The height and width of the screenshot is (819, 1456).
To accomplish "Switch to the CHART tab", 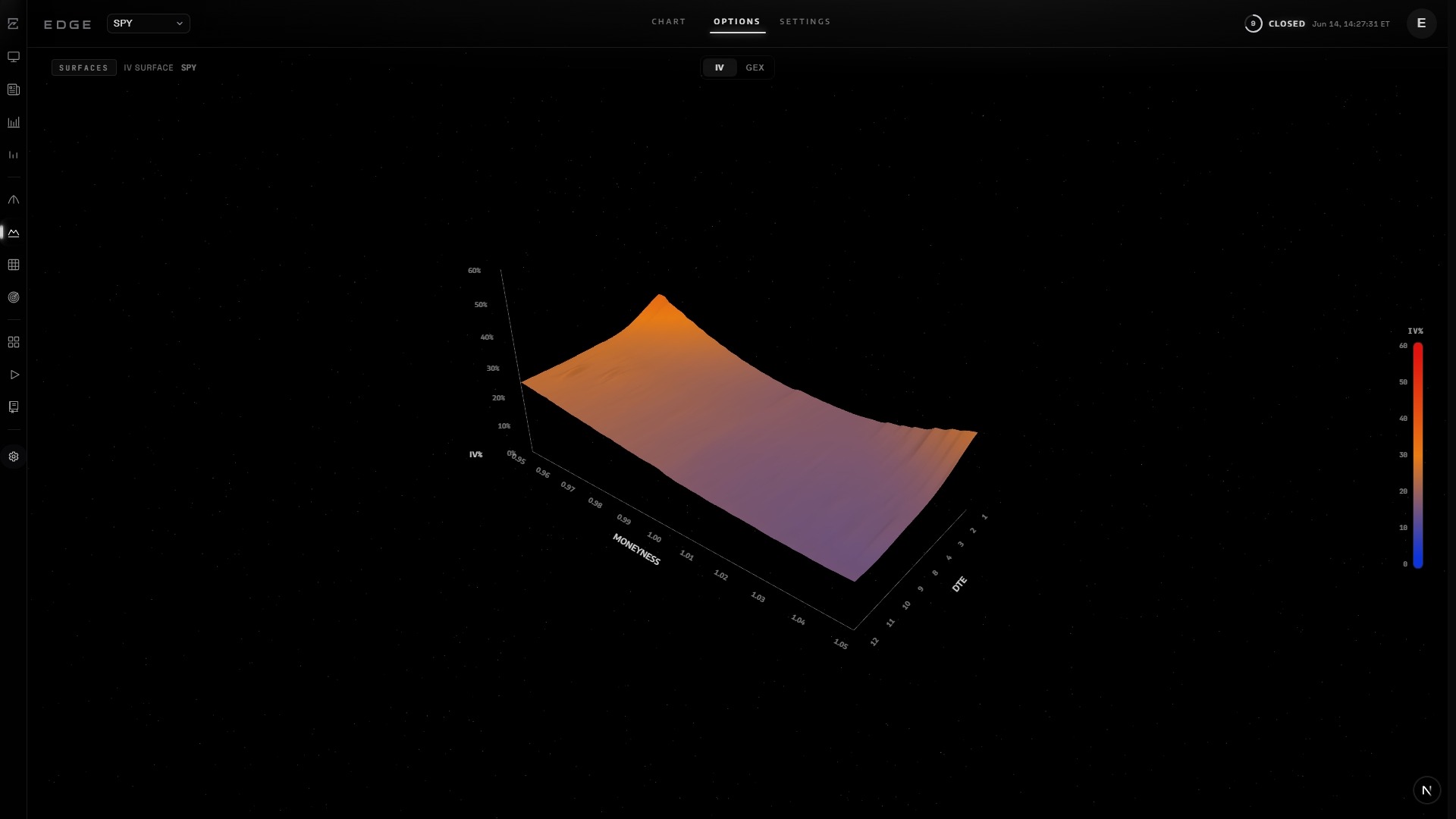I will point(668,21).
